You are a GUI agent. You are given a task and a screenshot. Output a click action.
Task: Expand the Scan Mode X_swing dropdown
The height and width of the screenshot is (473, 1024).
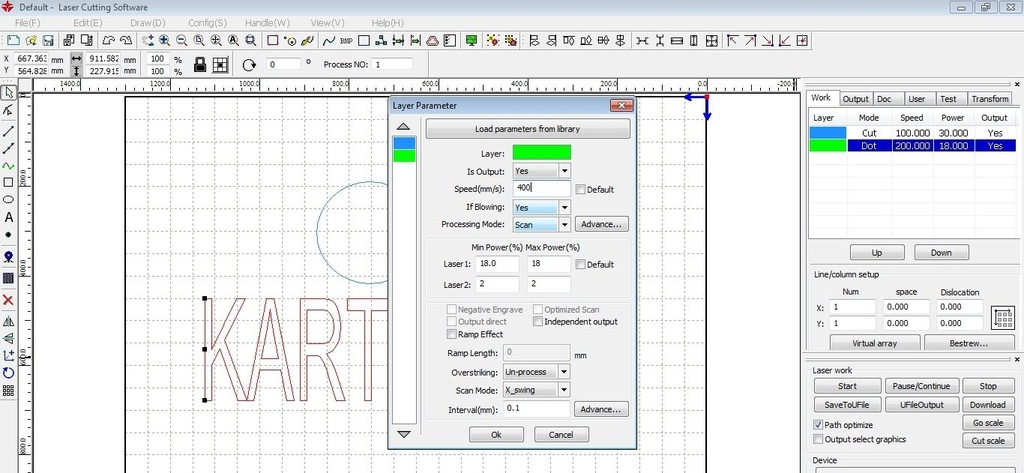[564, 389]
